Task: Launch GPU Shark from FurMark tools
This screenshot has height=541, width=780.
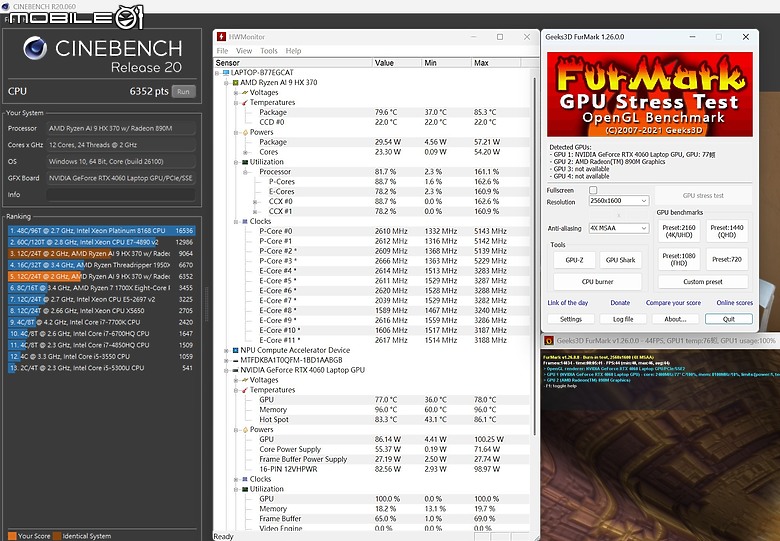Action: point(620,260)
